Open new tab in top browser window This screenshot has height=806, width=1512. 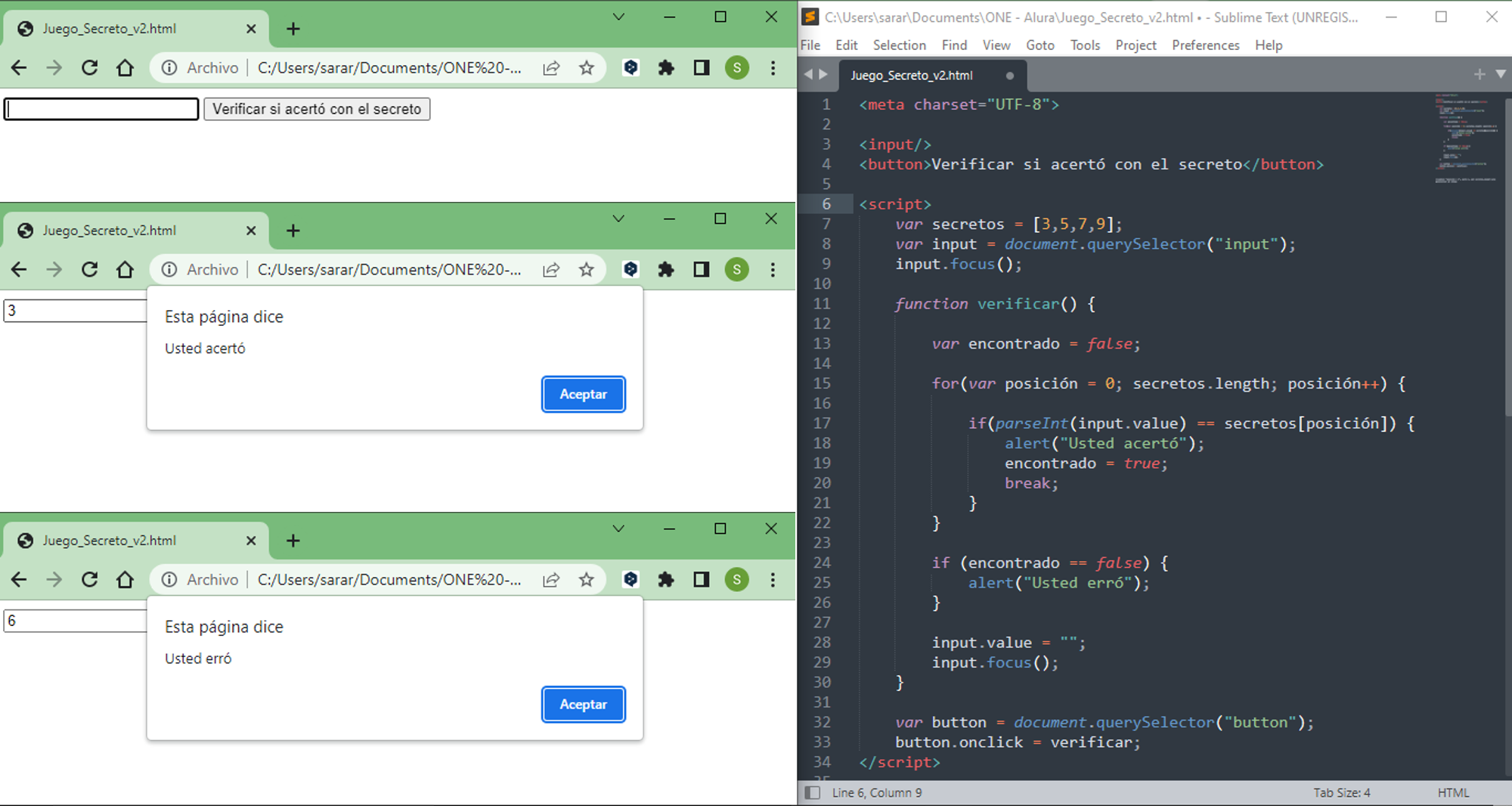[x=293, y=29]
